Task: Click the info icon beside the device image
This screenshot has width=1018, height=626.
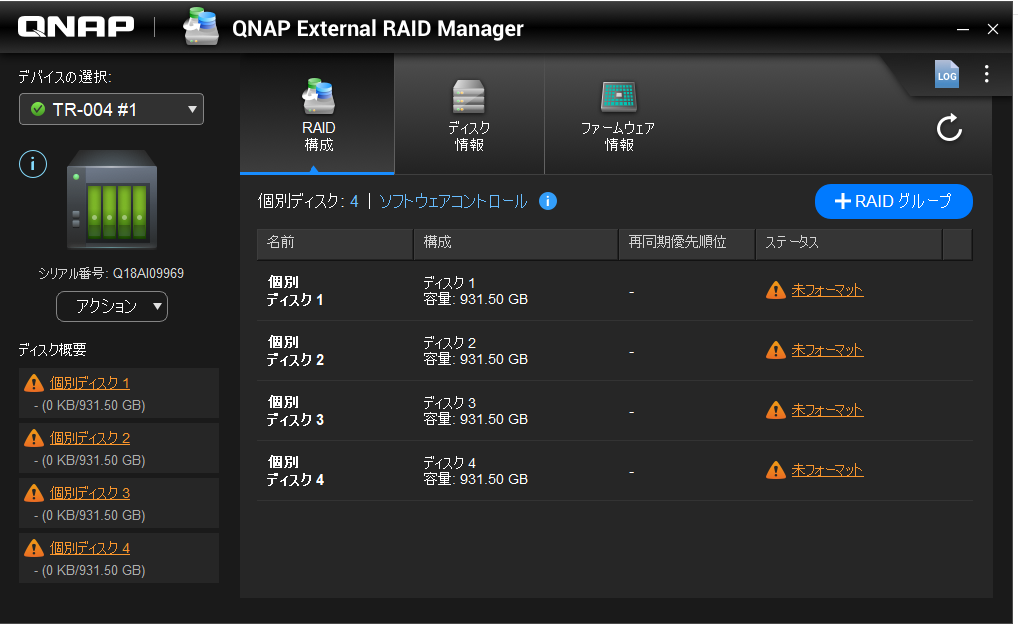Action: coord(33,164)
